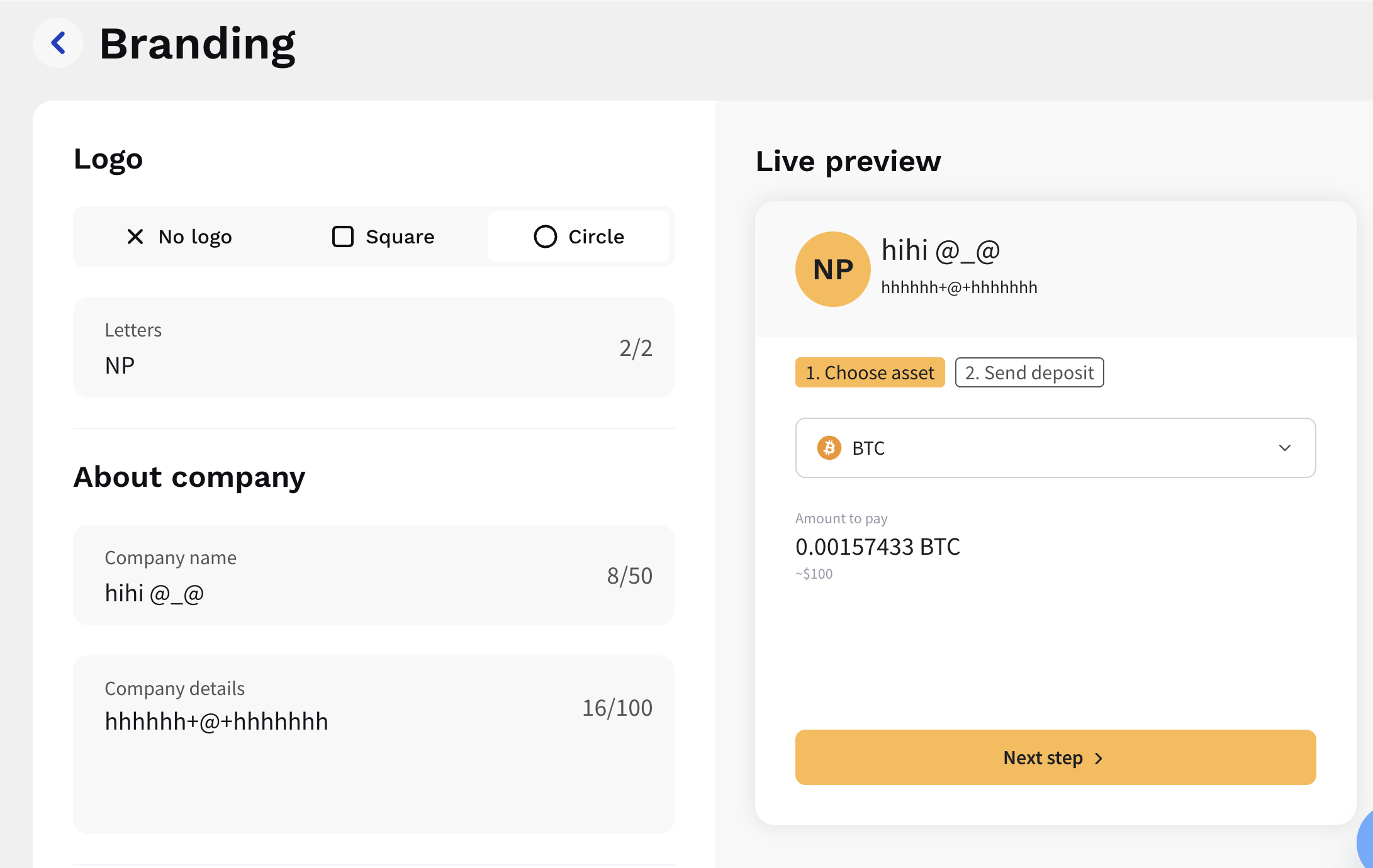
Task: Click the NP circle logo in preview
Action: click(833, 269)
